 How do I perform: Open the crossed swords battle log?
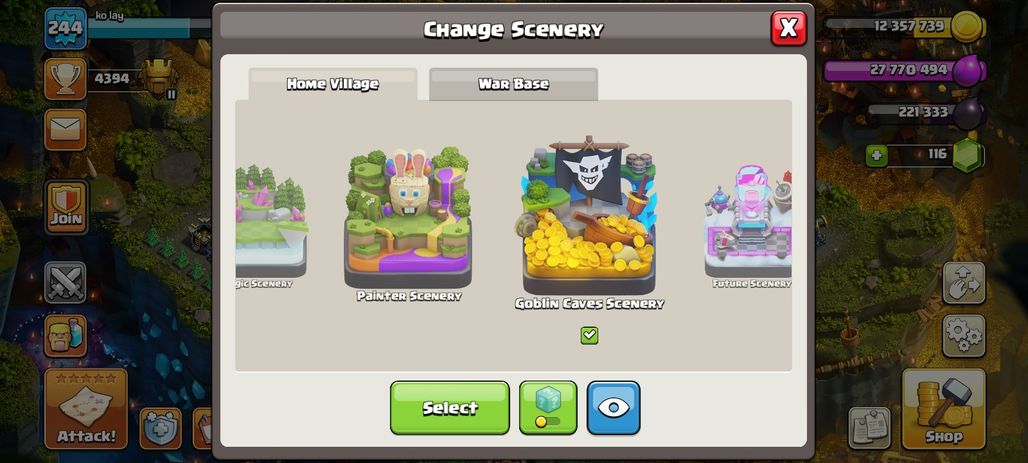pos(66,283)
